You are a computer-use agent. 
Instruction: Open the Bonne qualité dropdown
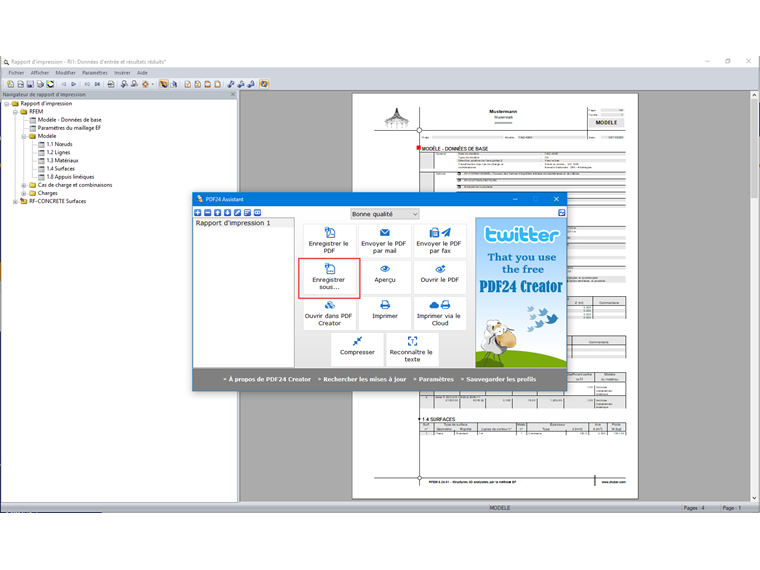coord(384,214)
